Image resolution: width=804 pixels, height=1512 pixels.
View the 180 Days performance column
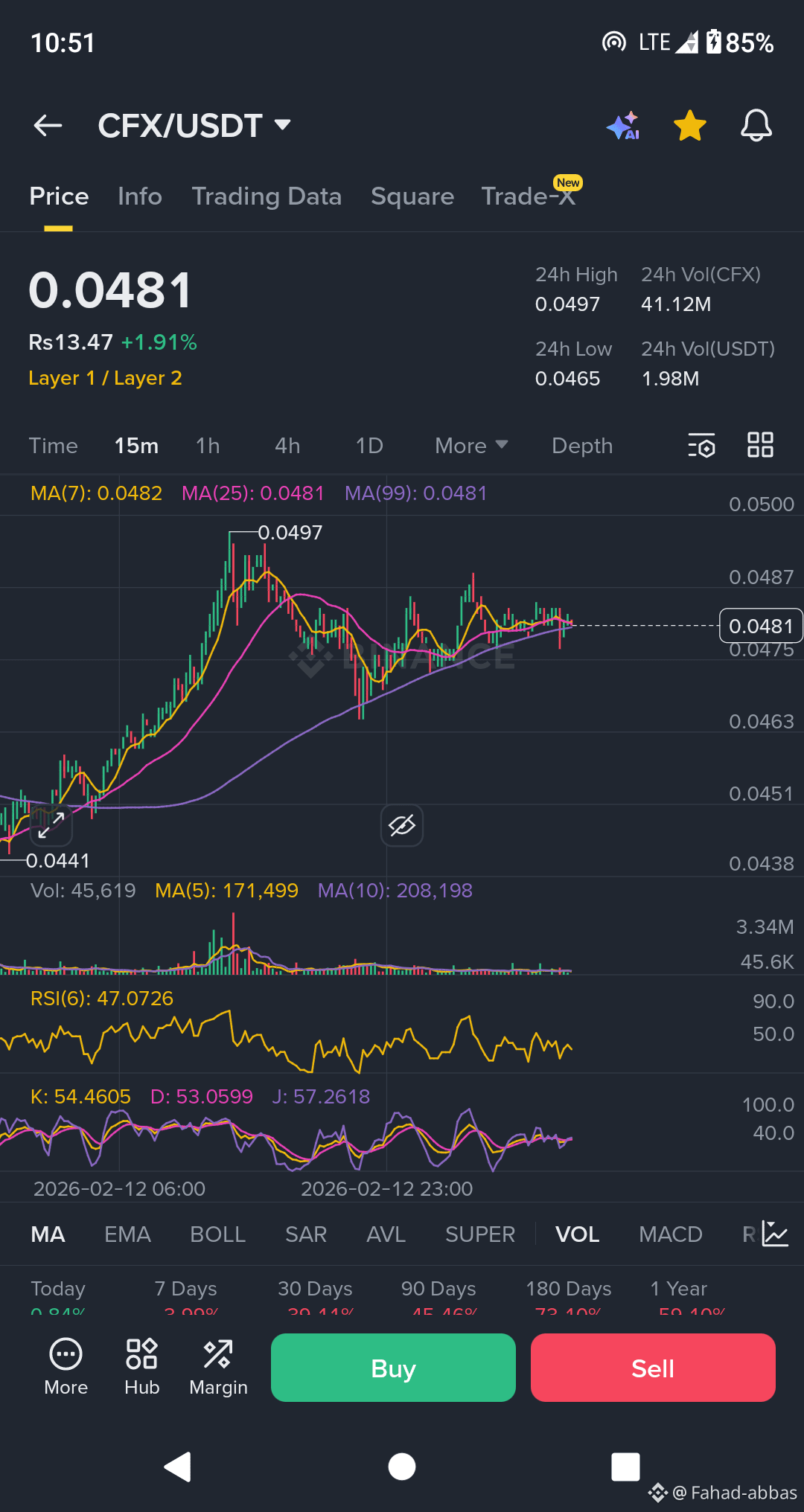click(x=569, y=1298)
